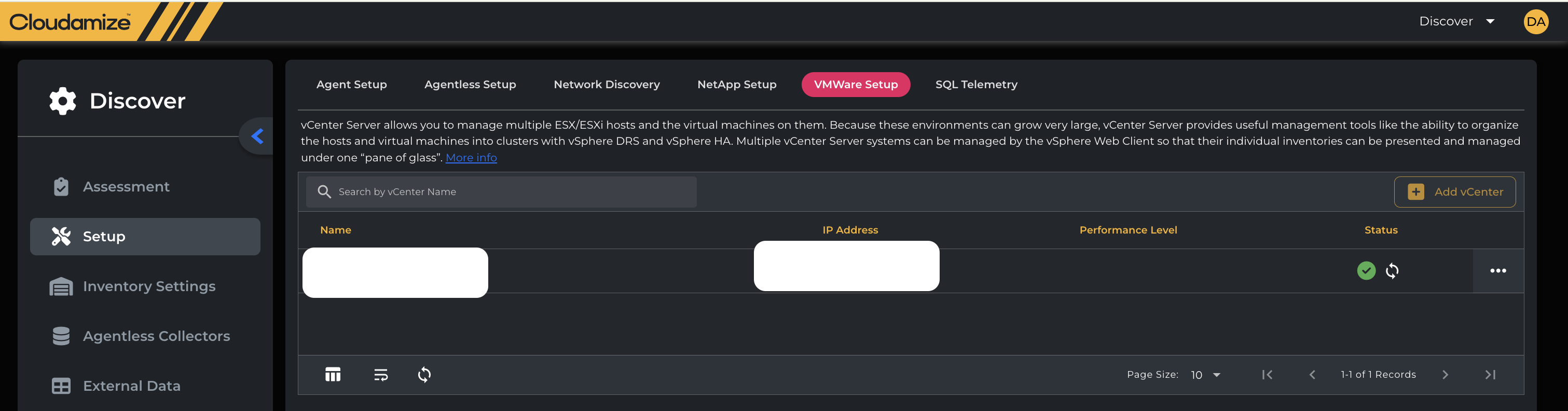Go to the next page of records
This screenshot has height=411, width=1568.
coord(1445,375)
